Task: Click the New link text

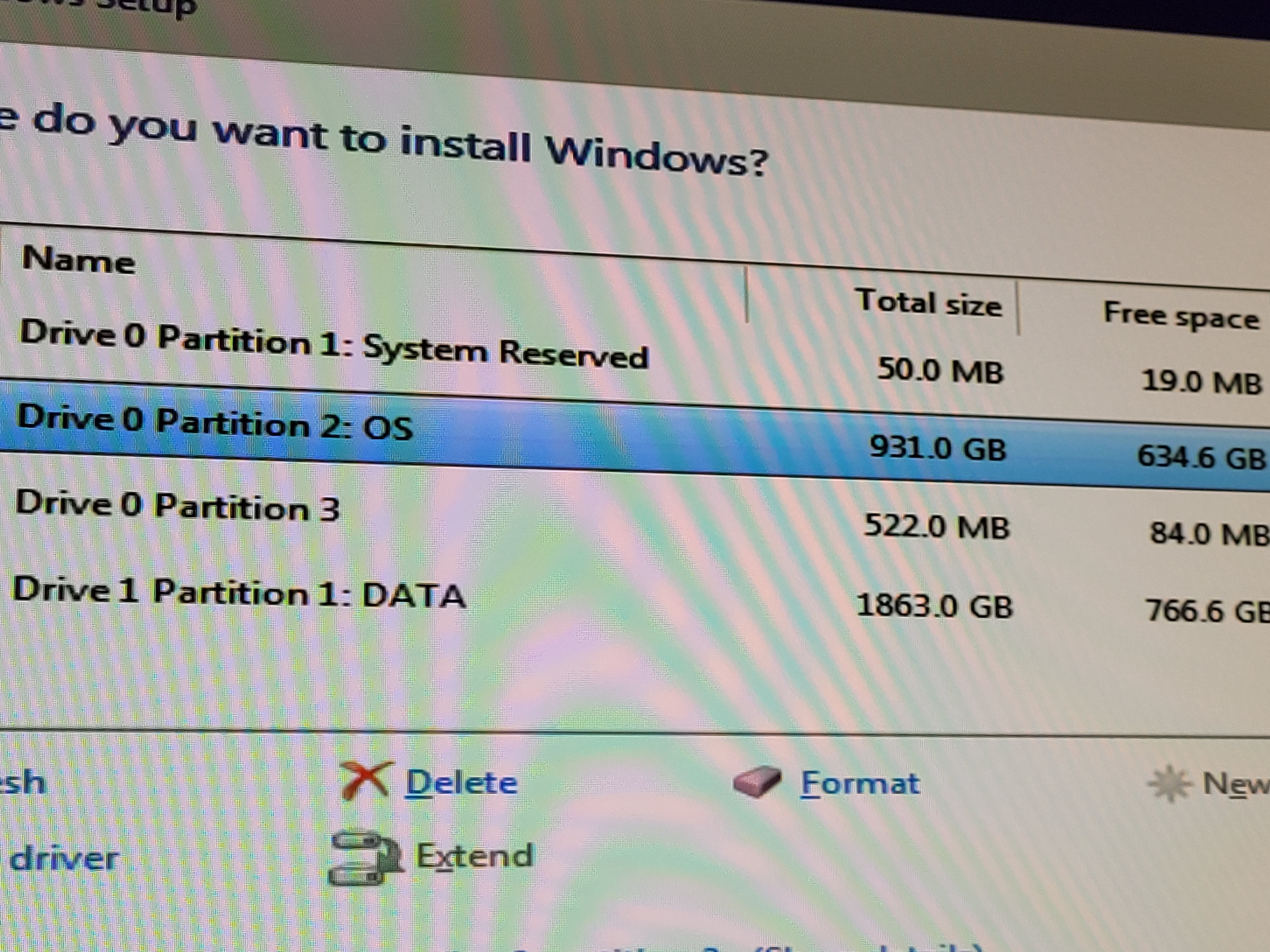Action: pos(1234,785)
